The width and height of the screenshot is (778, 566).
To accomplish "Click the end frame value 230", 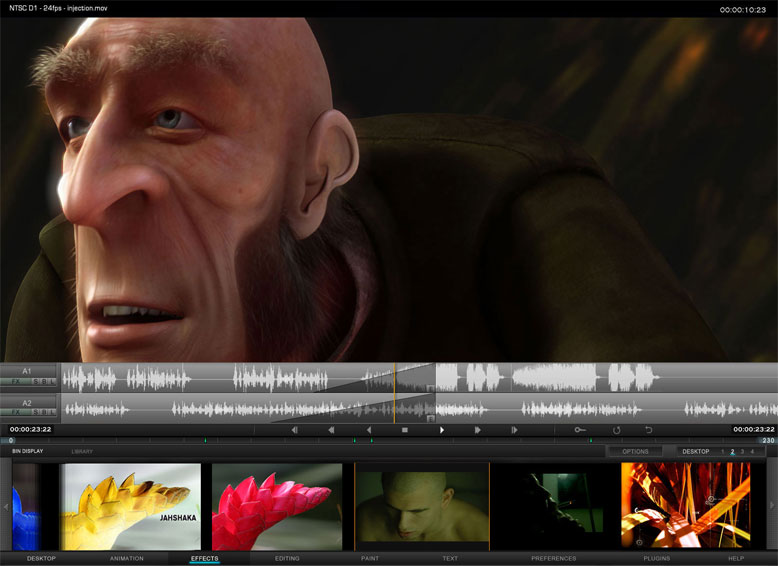I will [x=768, y=440].
